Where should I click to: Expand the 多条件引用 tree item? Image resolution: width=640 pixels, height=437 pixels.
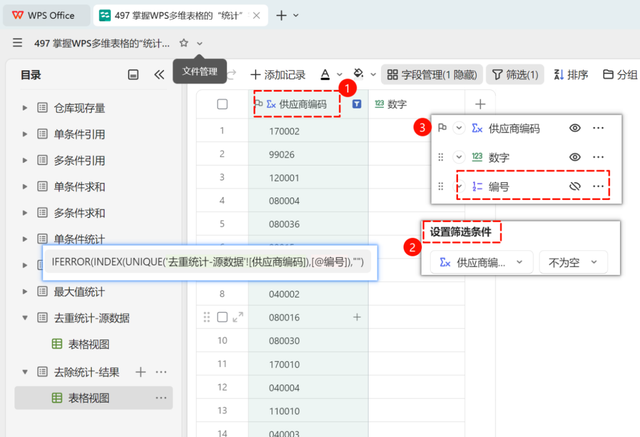pos(24,160)
